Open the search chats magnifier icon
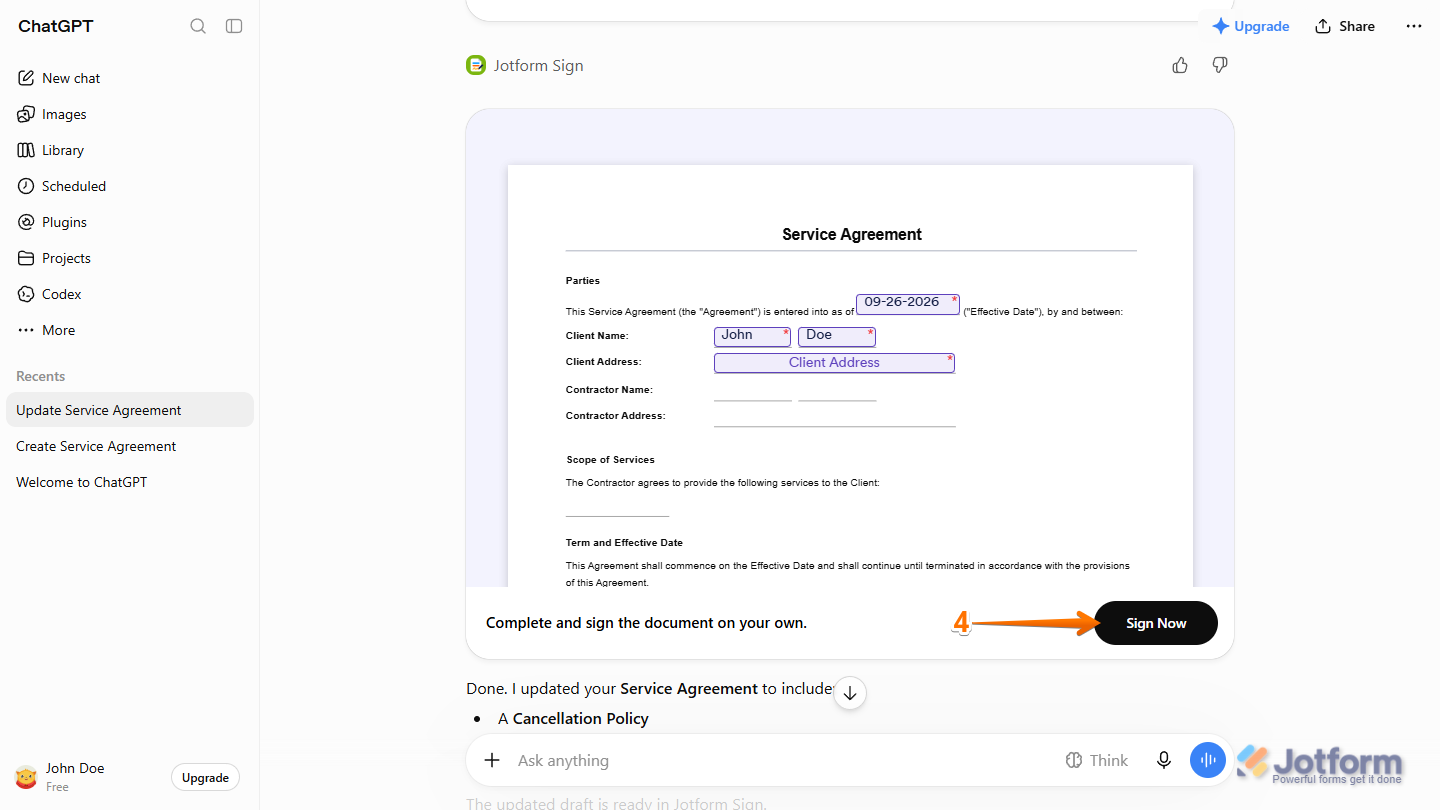Screen dimensions: 1440x810 [x=198, y=26]
